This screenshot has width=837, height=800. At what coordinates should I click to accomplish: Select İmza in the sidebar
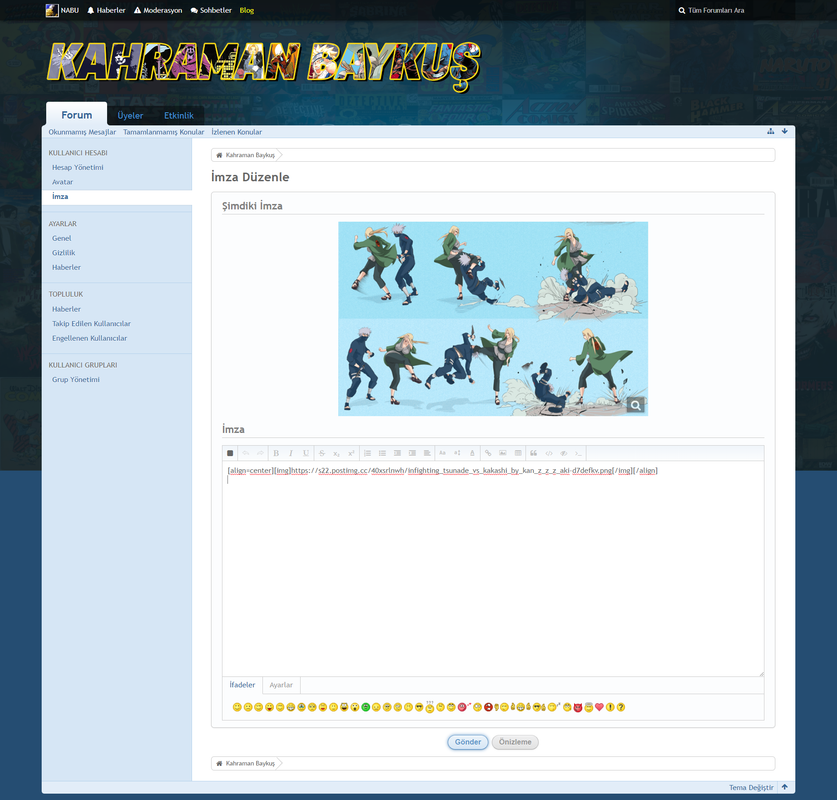[x=60, y=196]
